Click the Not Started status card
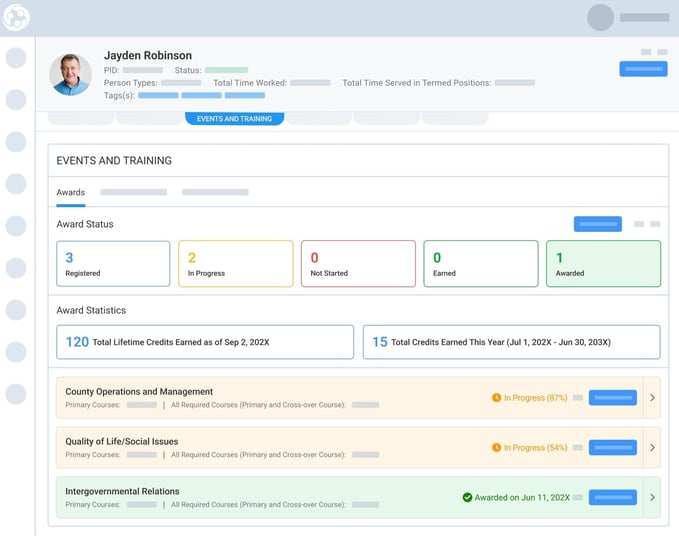The height and width of the screenshot is (536, 679). click(358, 264)
